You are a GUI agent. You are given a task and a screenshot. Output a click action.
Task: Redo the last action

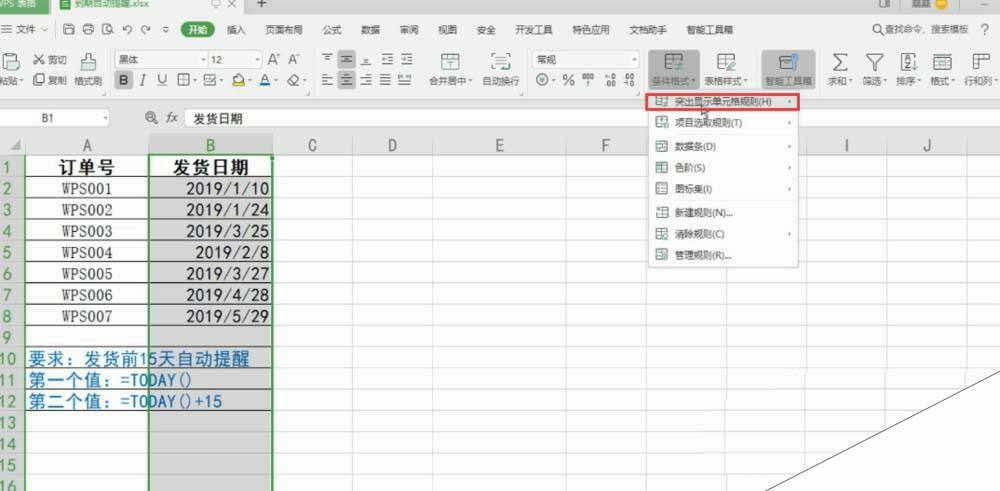pyautogui.click(x=146, y=29)
